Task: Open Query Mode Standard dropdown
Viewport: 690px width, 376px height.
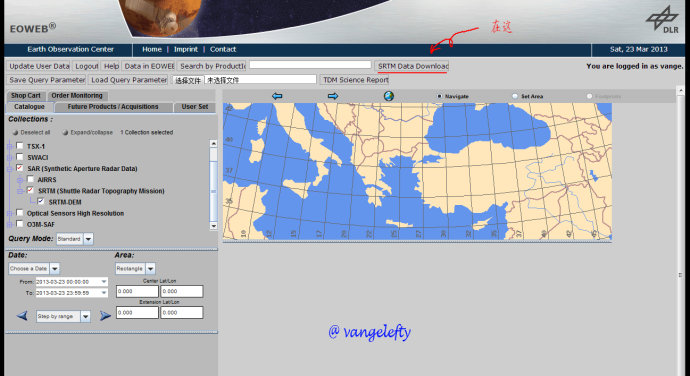Action: point(88,239)
